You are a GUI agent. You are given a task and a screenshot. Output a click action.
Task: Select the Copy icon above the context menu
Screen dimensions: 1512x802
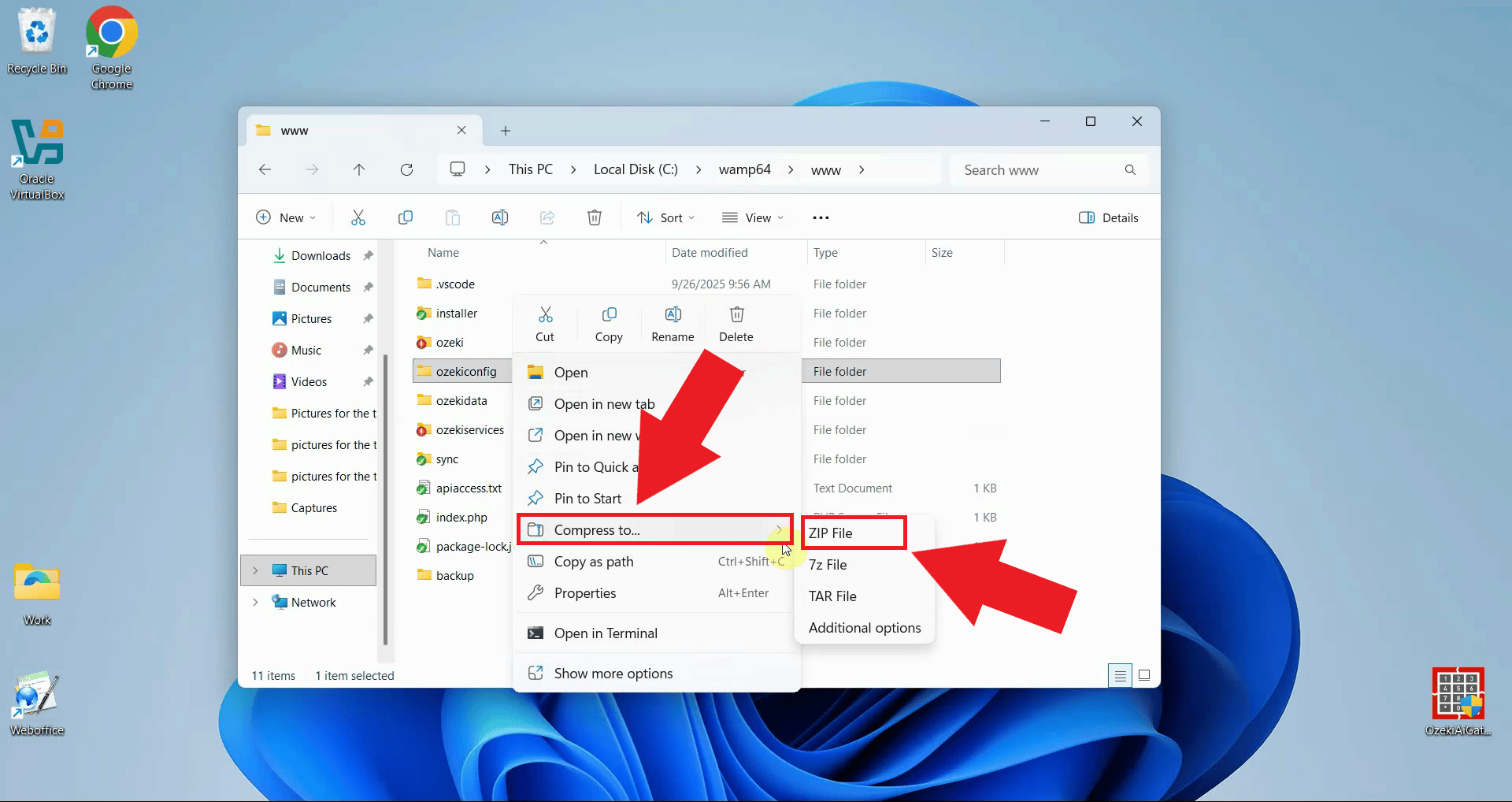coord(609,322)
